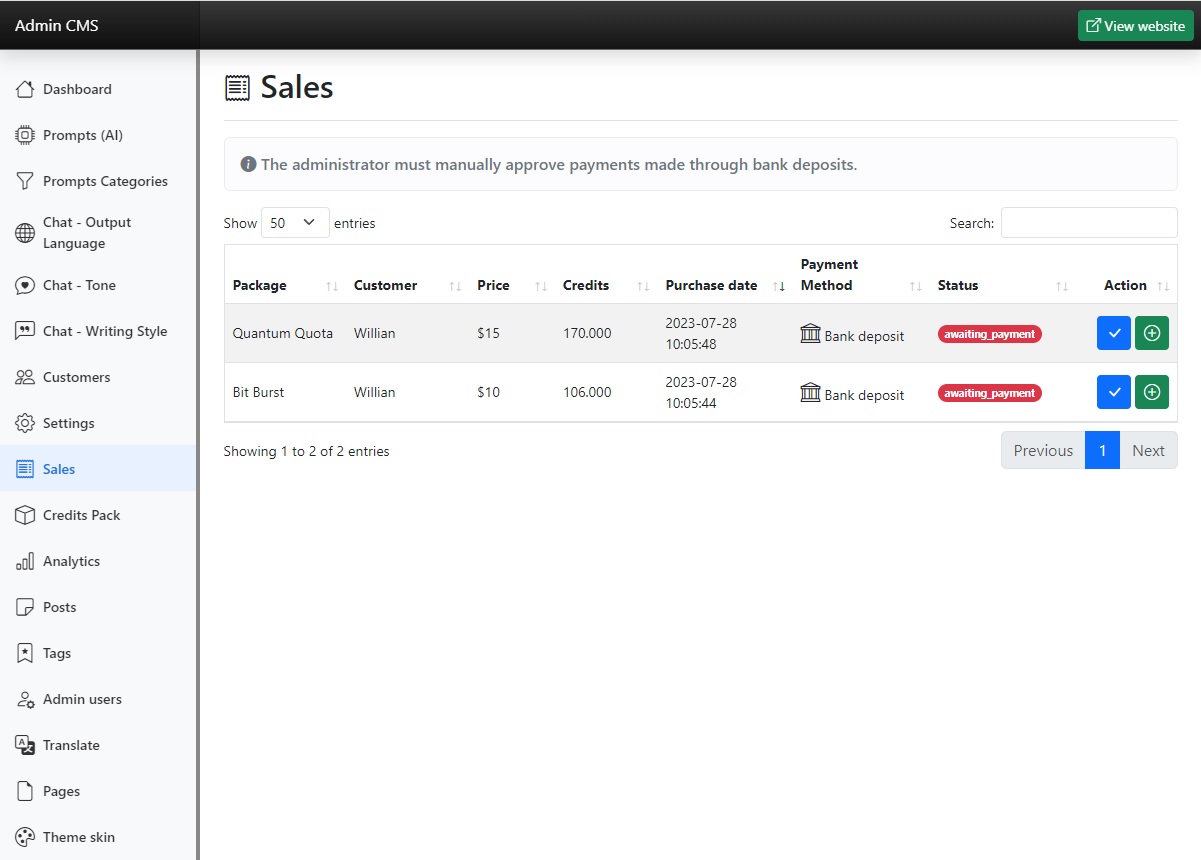The width and height of the screenshot is (1201, 860).
Task: Click the Next pagination button
Action: point(1148,450)
